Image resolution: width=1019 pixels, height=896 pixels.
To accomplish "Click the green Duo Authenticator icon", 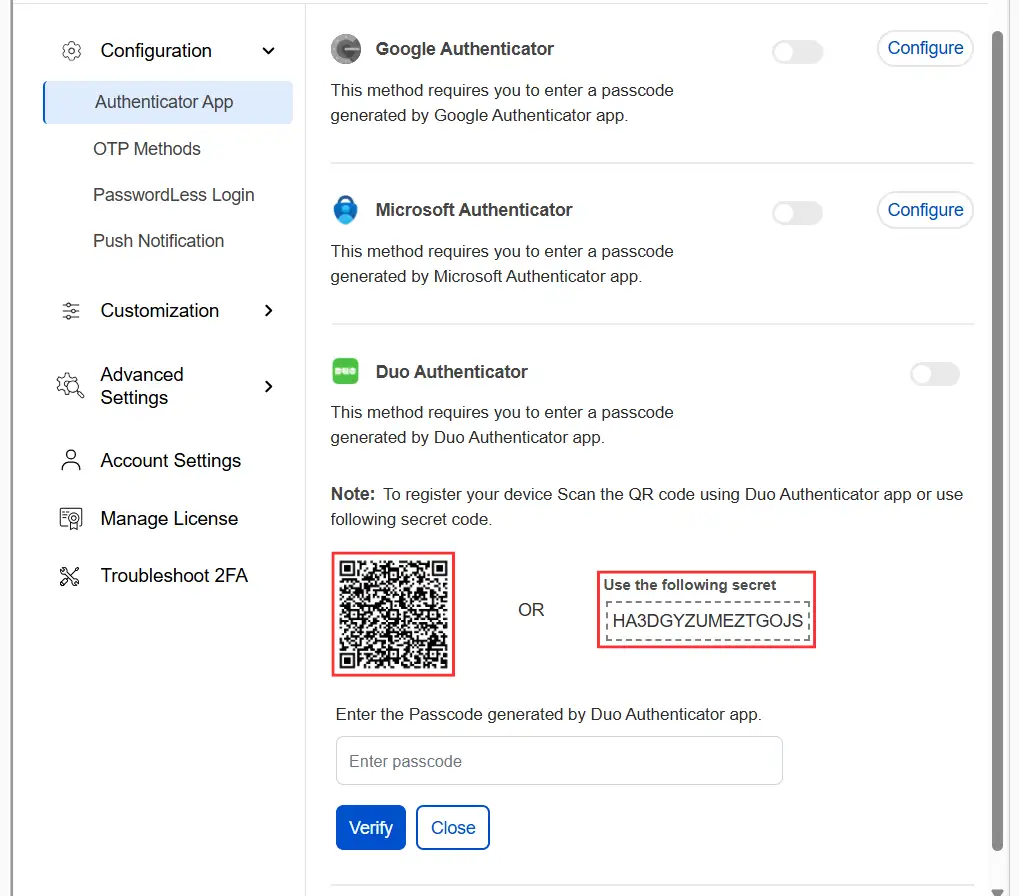I will pos(345,371).
